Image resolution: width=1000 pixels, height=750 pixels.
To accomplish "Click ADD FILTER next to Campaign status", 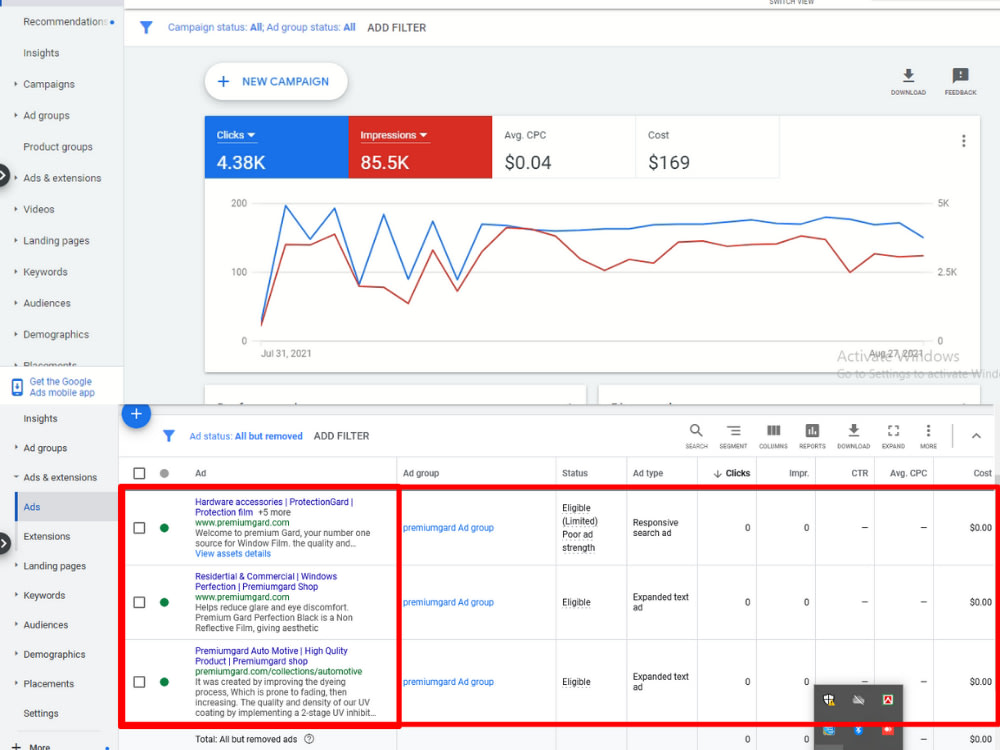I will (396, 27).
